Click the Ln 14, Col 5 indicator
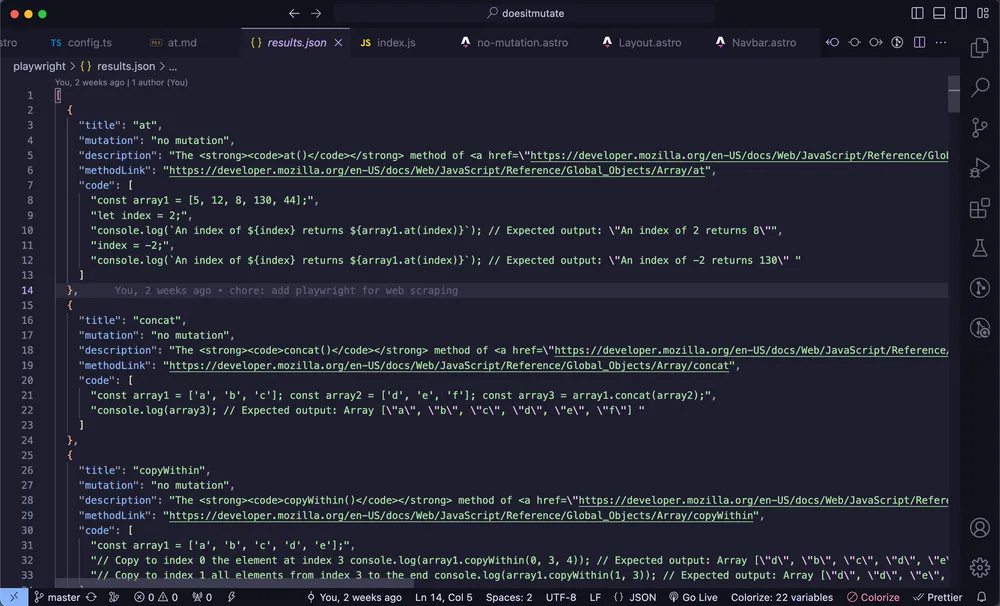Screen dimensions: 1000x606 point(444,597)
